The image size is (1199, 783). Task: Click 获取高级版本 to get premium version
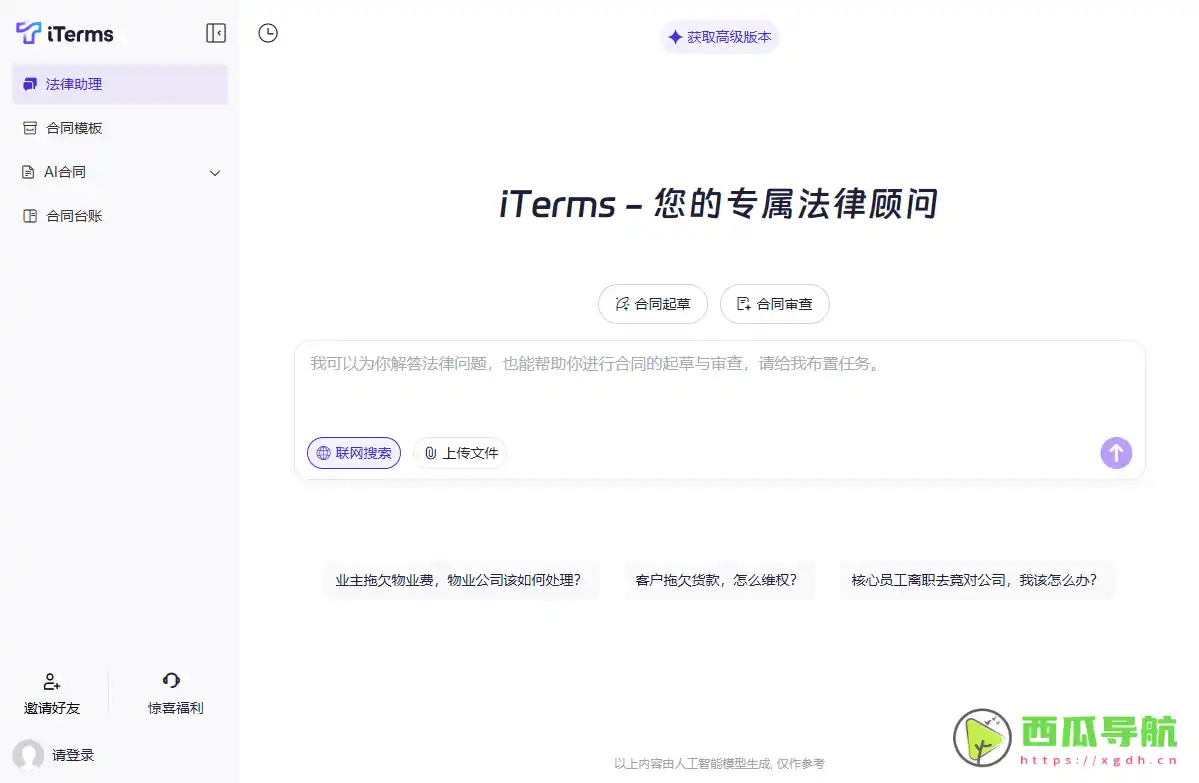pos(719,37)
